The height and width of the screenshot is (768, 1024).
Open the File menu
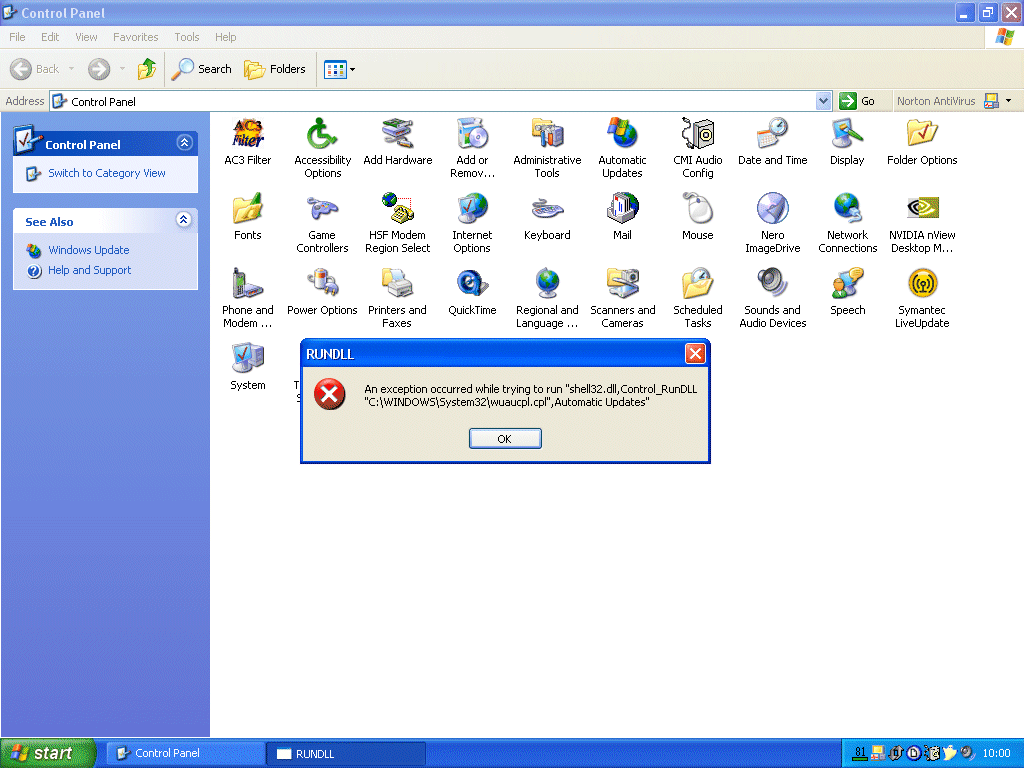click(17, 37)
